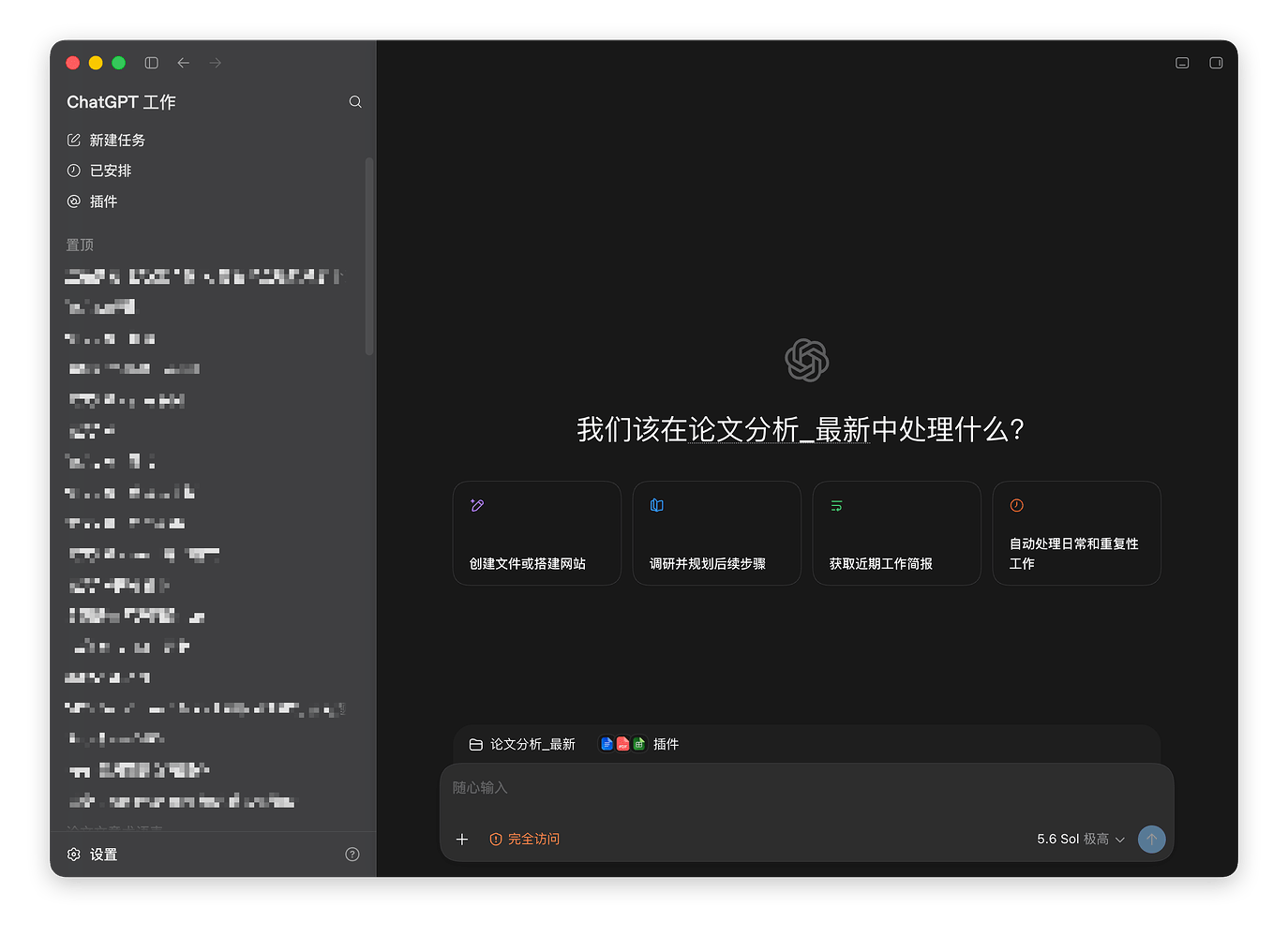Open 设置 settings
1288x937 pixels.
(93, 855)
